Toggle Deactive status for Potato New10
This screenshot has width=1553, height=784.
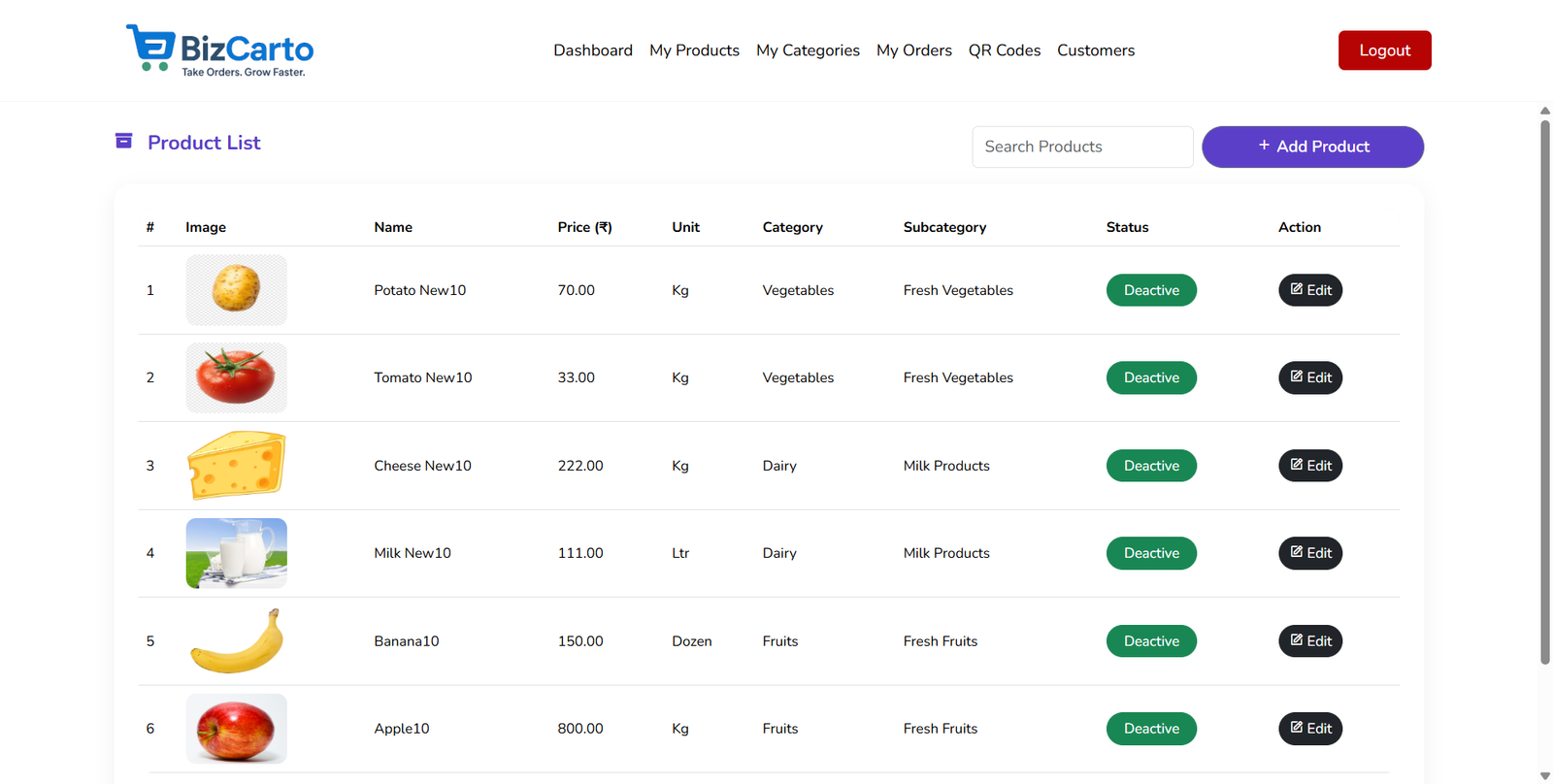tap(1150, 290)
